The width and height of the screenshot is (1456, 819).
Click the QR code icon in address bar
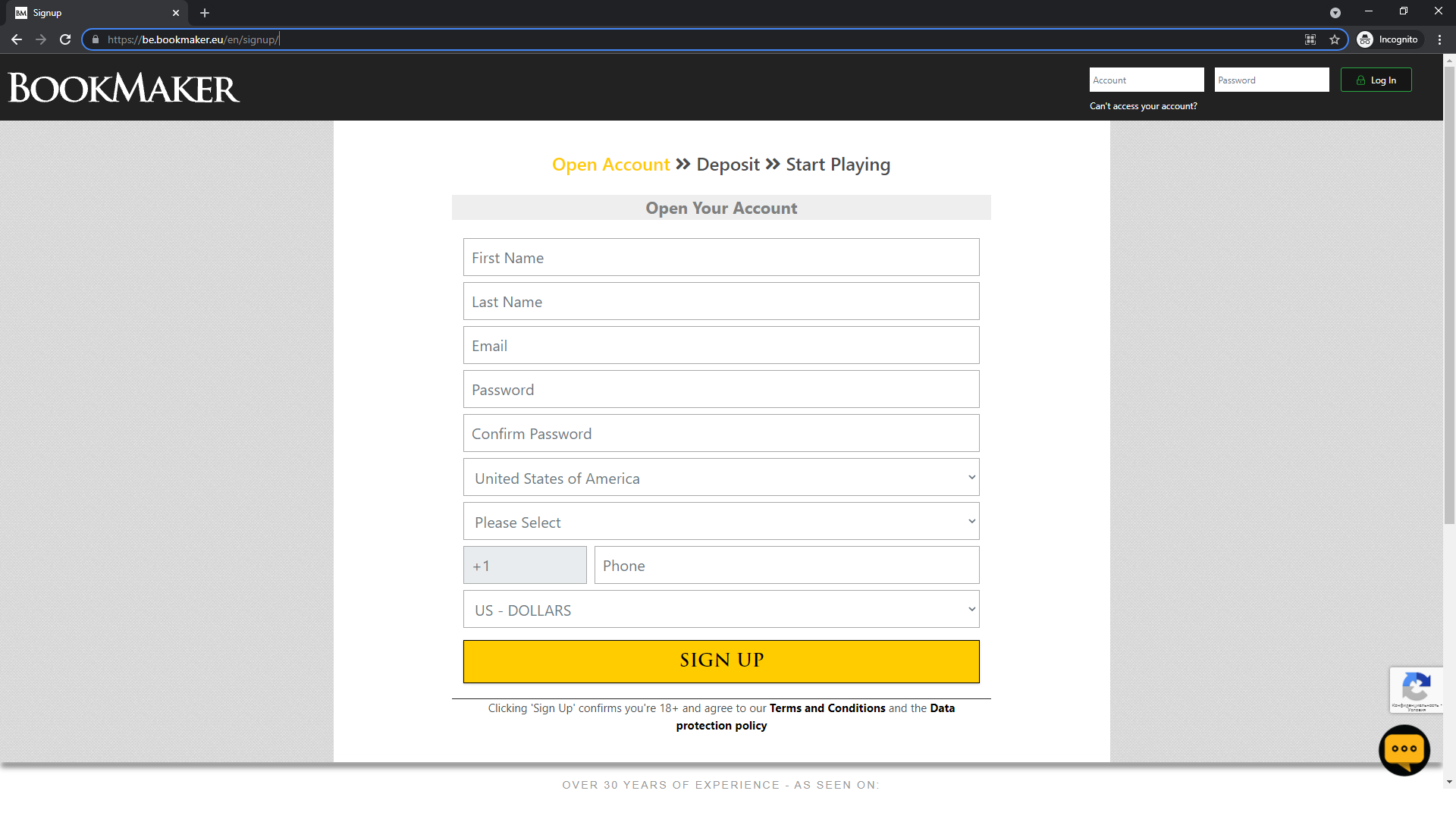[1310, 39]
